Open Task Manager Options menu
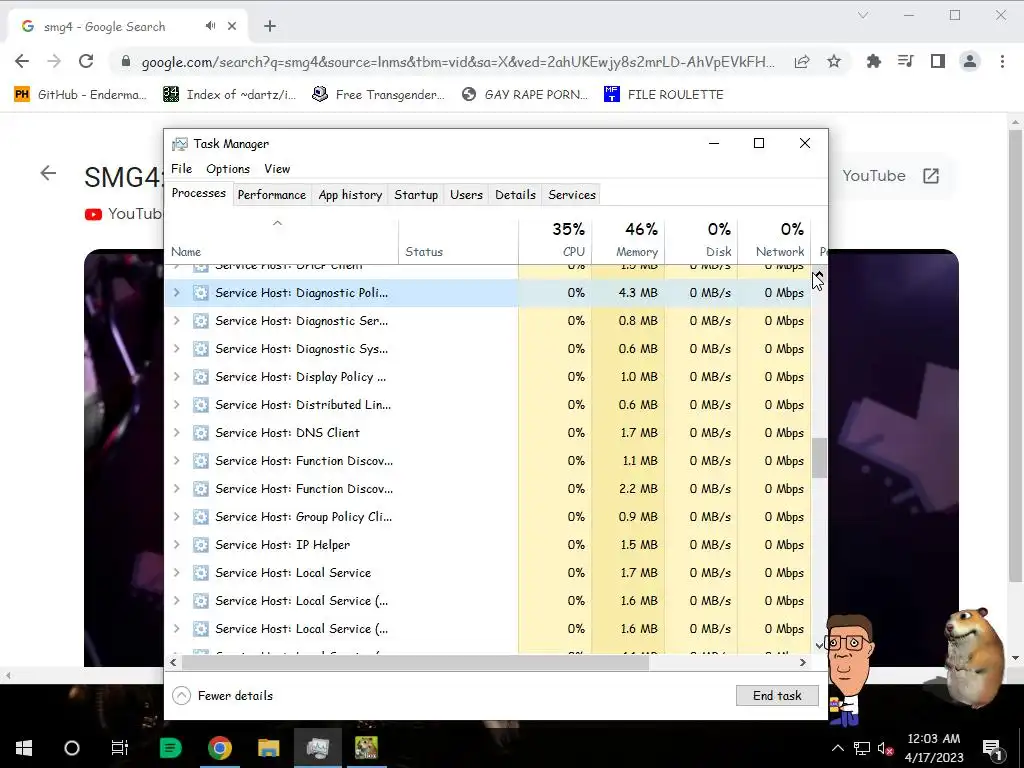The image size is (1024, 768). pyautogui.click(x=228, y=168)
